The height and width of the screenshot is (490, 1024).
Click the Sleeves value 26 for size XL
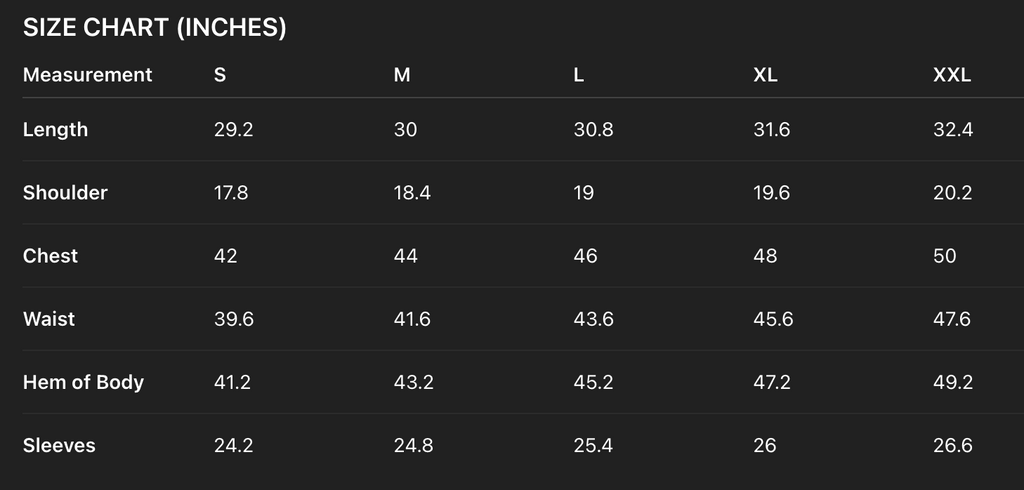(765, 445)
